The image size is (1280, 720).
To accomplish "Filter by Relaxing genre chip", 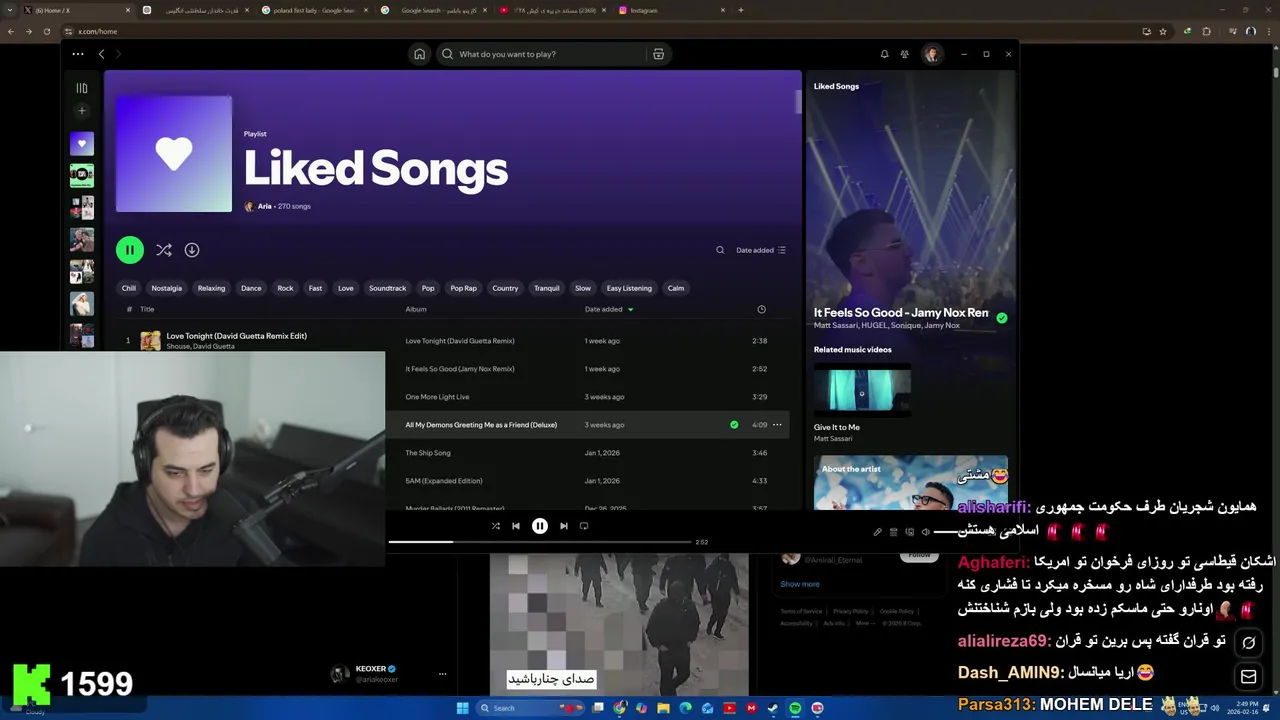I will [211, 288].
